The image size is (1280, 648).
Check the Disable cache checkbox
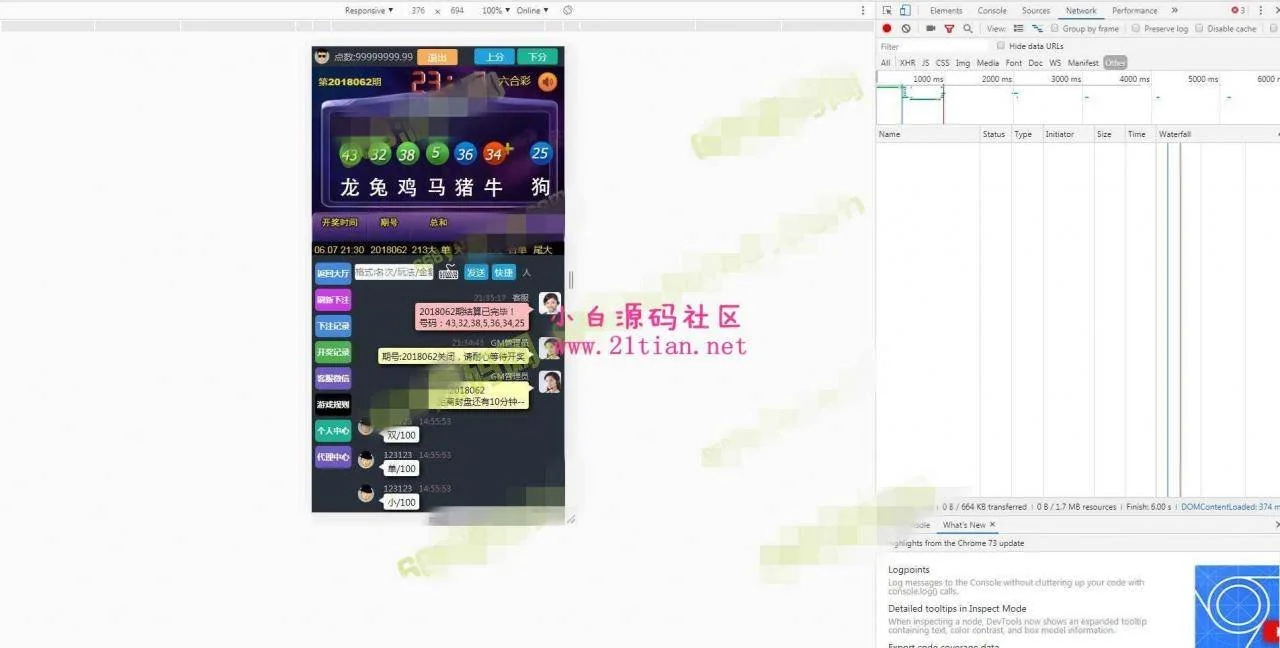(x=1199, y=29)
